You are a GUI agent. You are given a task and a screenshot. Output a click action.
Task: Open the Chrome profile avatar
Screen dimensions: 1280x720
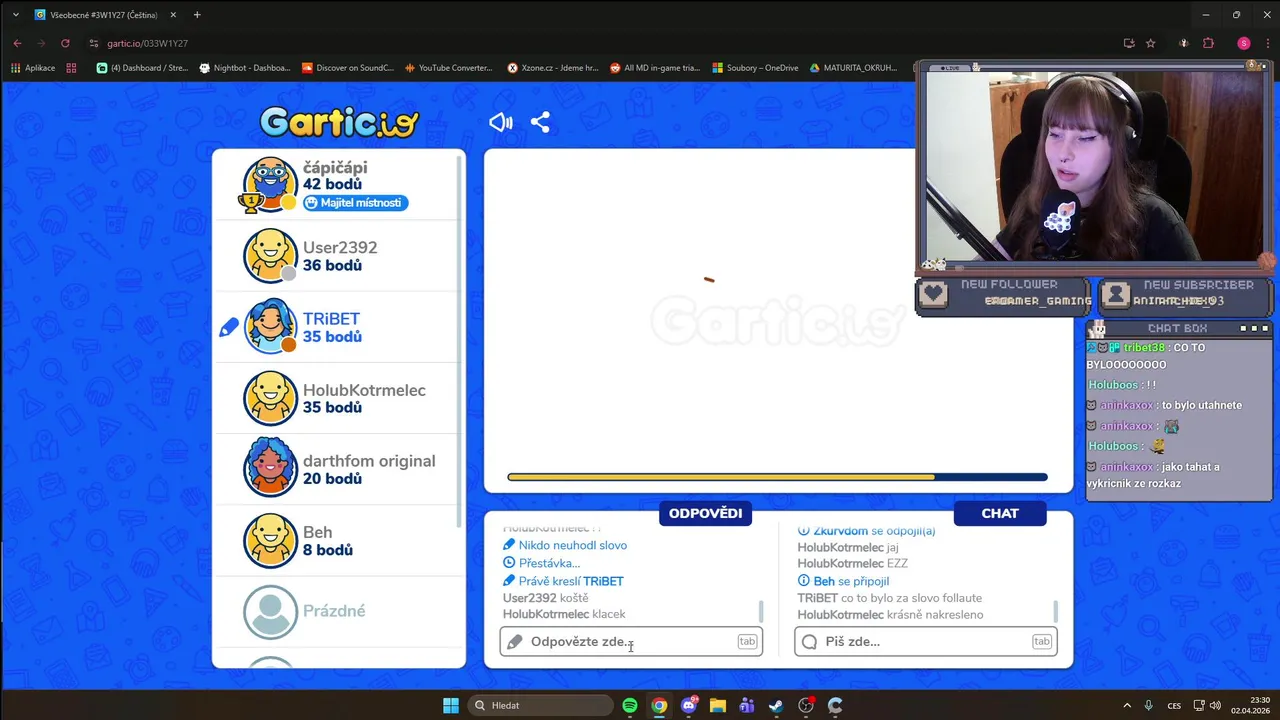click(1244, 43)
